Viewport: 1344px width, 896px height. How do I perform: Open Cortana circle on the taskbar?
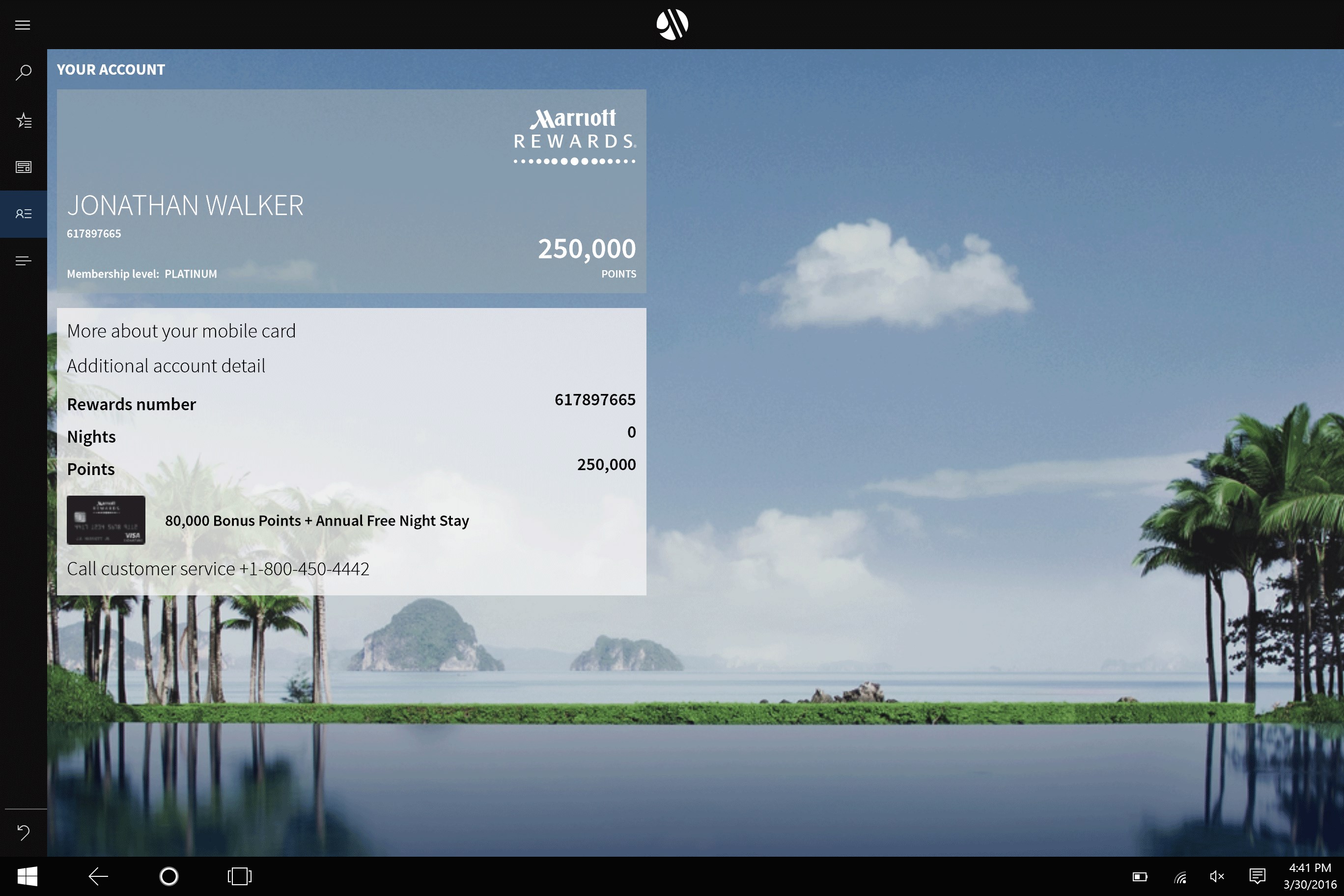coord(168,876)
